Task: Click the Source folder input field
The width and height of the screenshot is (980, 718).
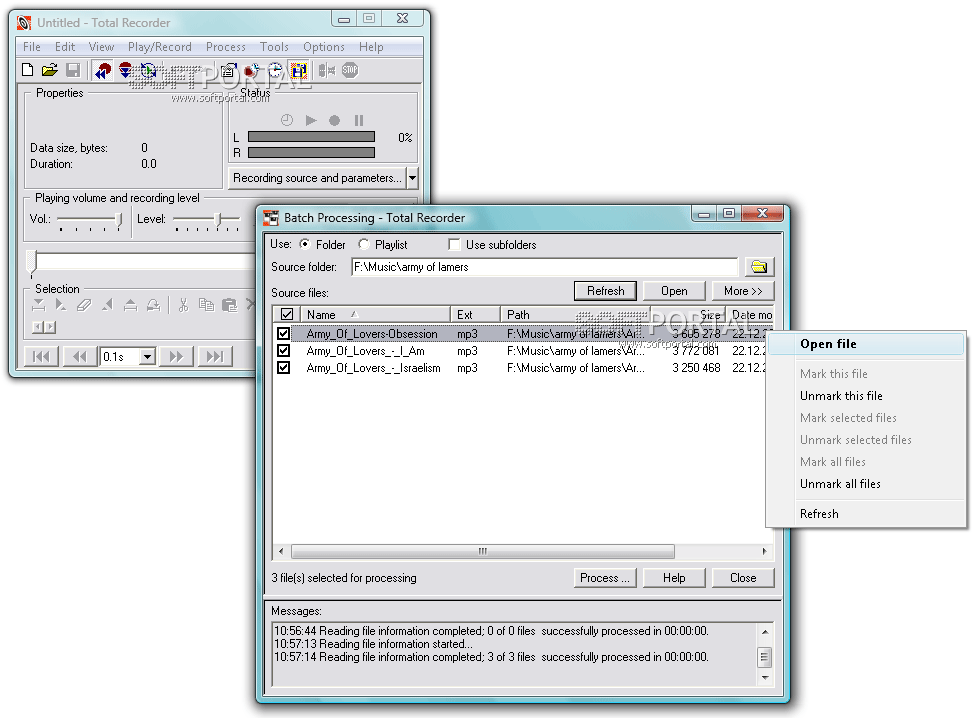Action: [x=544, y=267]
